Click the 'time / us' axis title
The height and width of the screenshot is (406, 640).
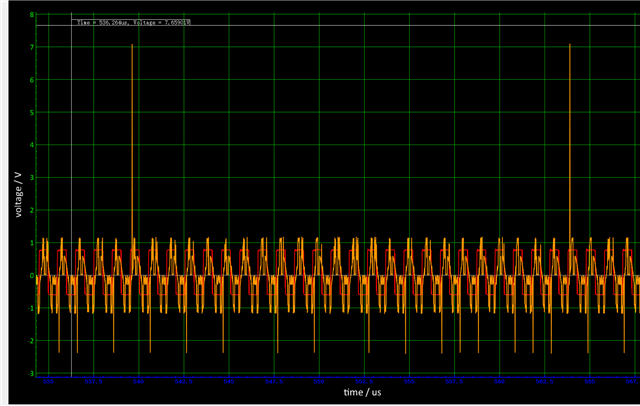[x=362, y=393]
